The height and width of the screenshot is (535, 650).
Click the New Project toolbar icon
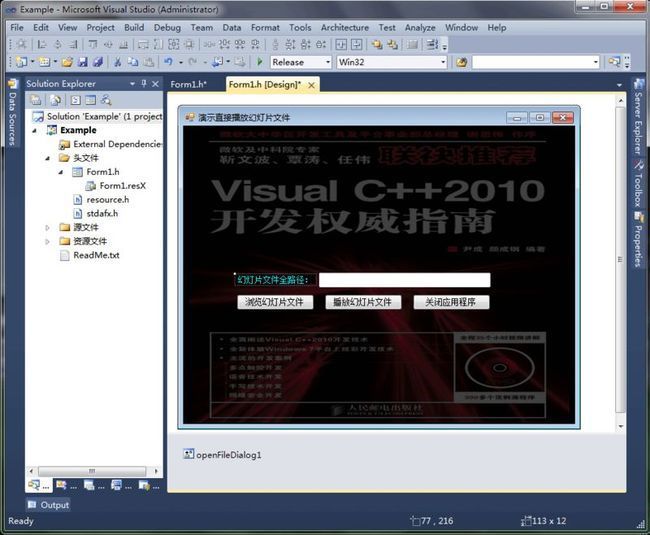21,62
